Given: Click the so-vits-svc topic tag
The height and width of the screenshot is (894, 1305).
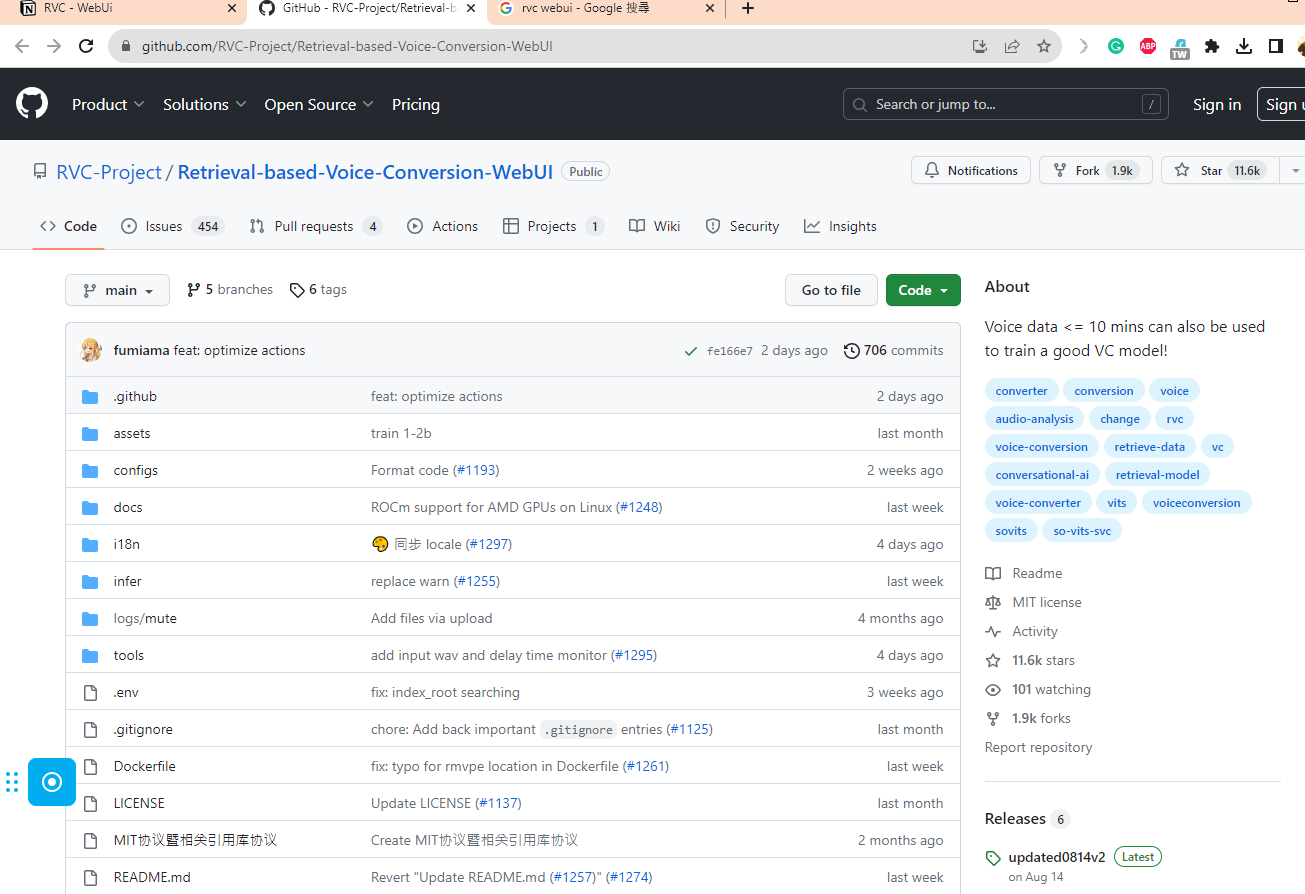Looking at the screenshot, I should [1082, 531].
